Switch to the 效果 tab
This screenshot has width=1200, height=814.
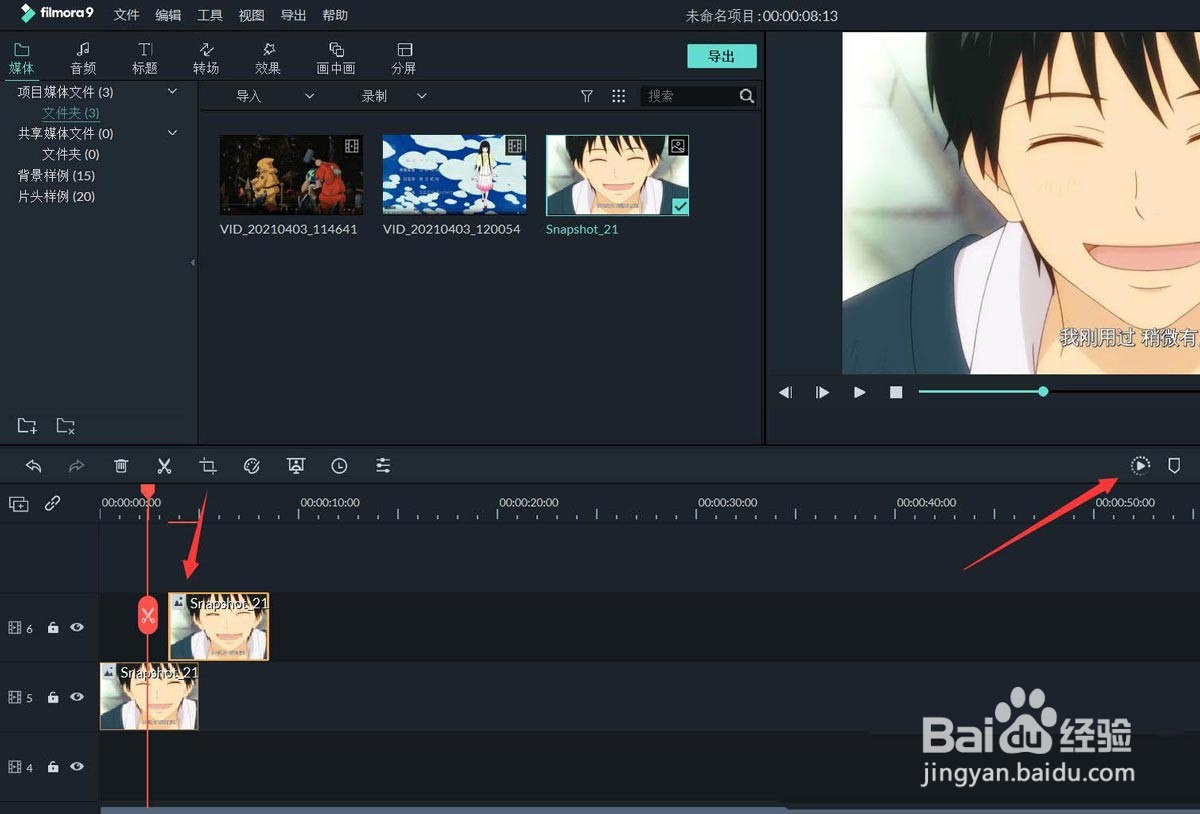[x=267, y=58]
